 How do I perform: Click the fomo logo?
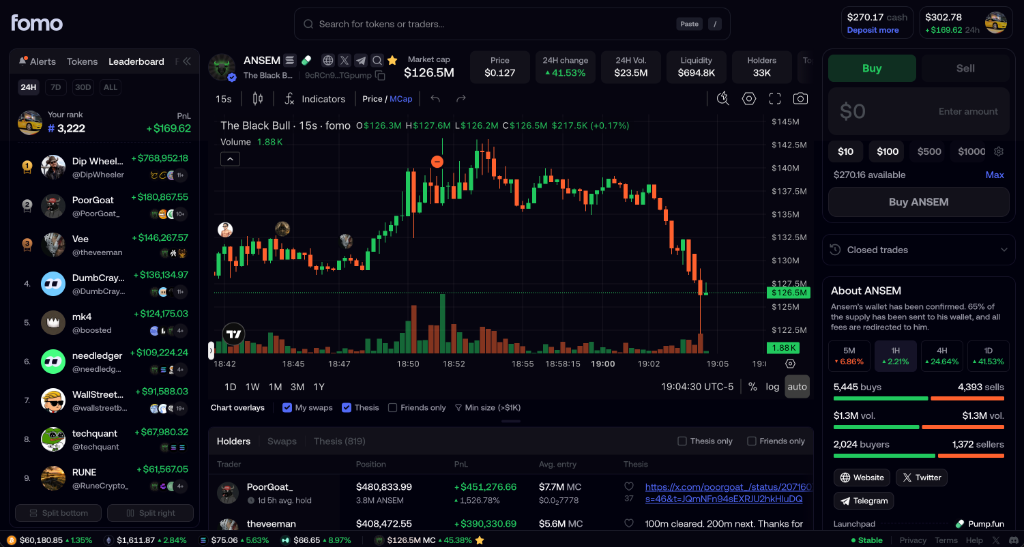coord(37,23)
